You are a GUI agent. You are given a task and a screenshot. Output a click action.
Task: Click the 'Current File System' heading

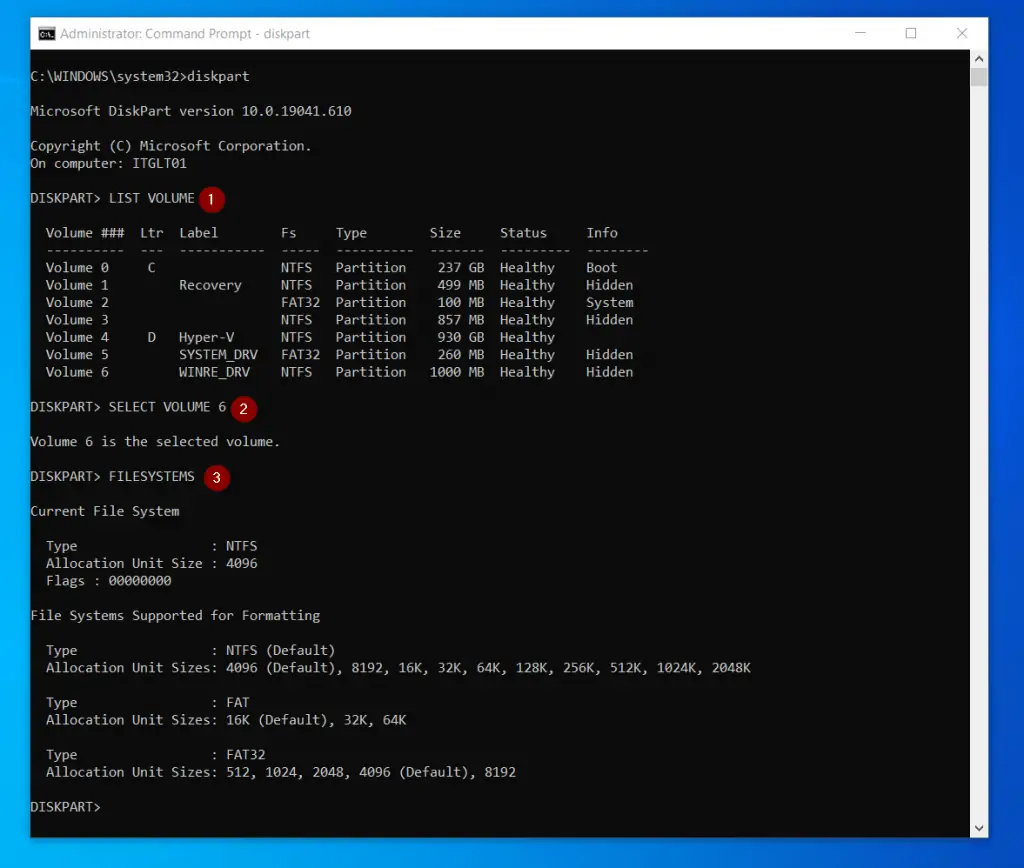coord(104,511)
